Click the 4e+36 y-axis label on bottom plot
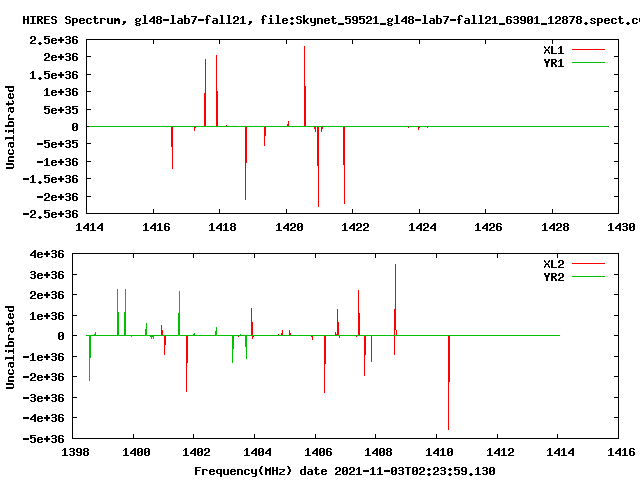Image resolution: width=640 pixels, height=480 pixels. (x=47, y=254)
